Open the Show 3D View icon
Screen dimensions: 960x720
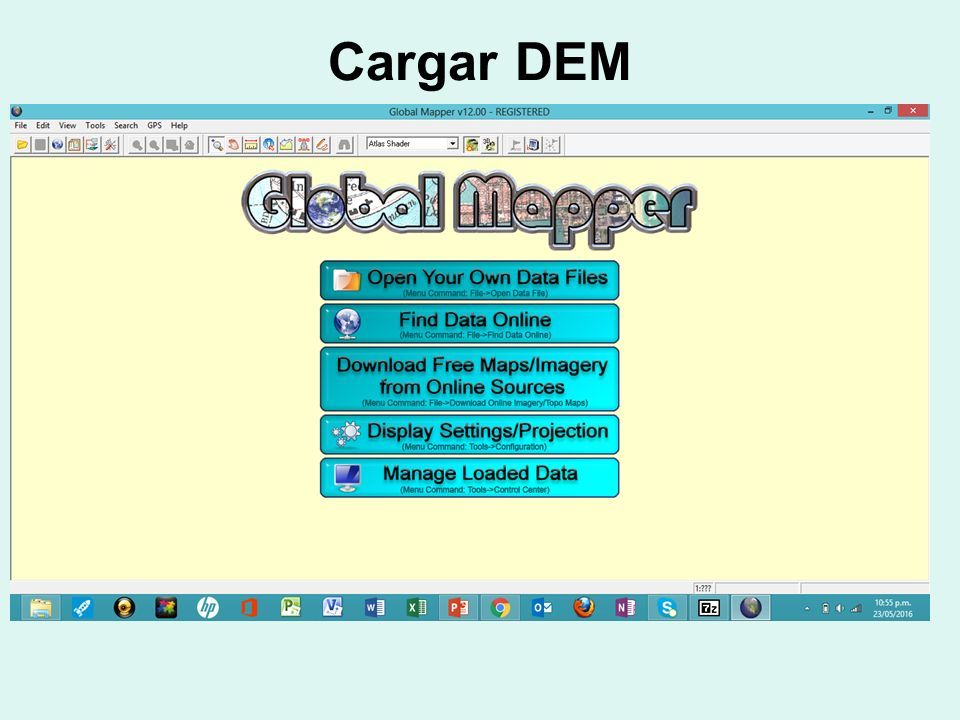489,145
